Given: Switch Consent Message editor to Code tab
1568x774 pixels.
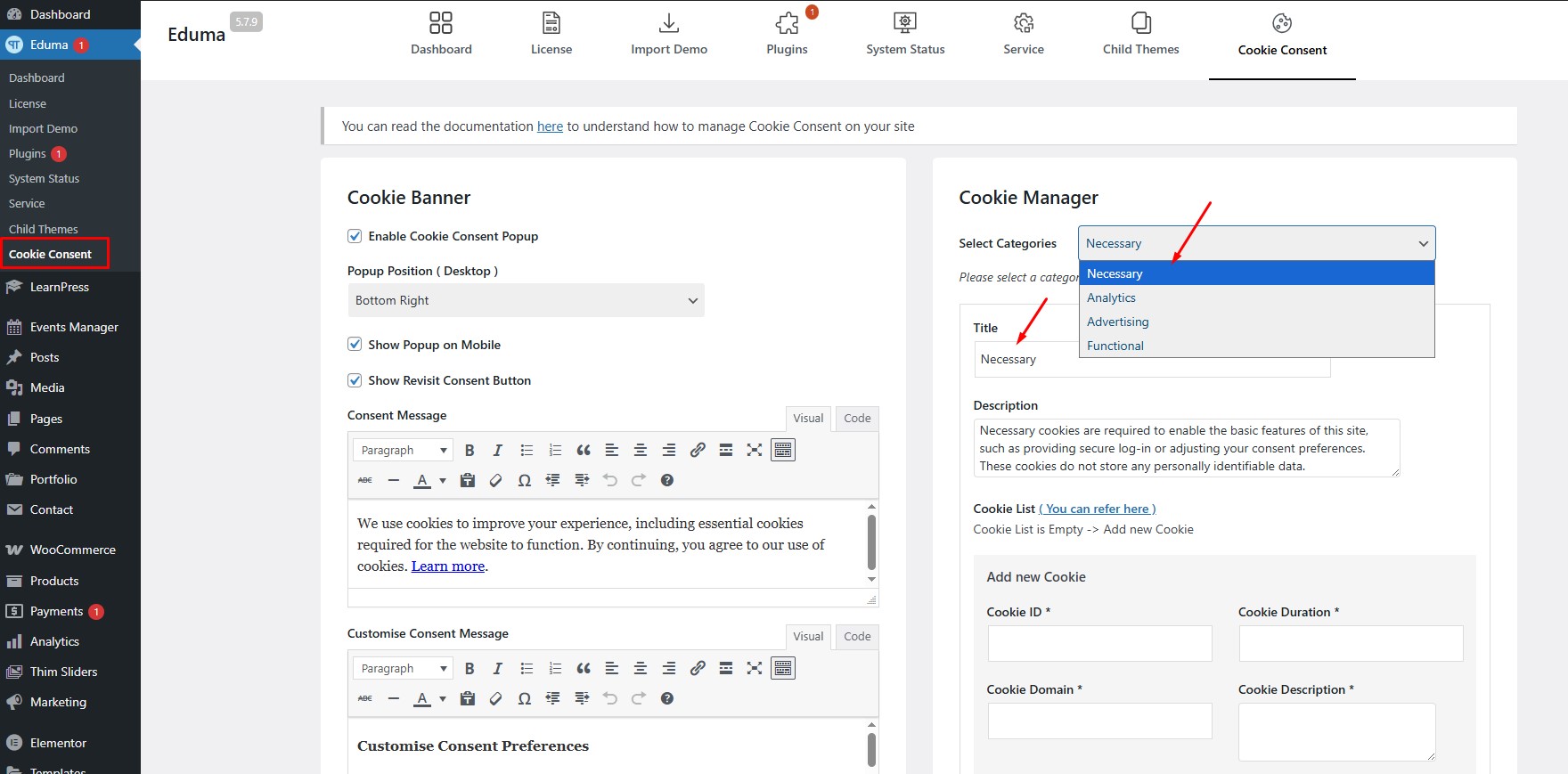Looking at the screenshot, I should pyautogui.click(x=857, y=419).
